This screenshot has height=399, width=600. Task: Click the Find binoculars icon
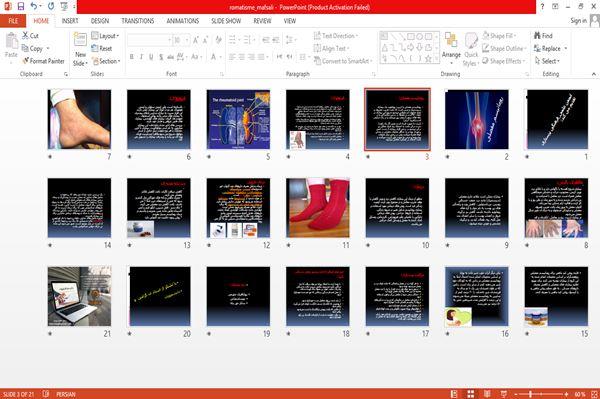[537, 36]
